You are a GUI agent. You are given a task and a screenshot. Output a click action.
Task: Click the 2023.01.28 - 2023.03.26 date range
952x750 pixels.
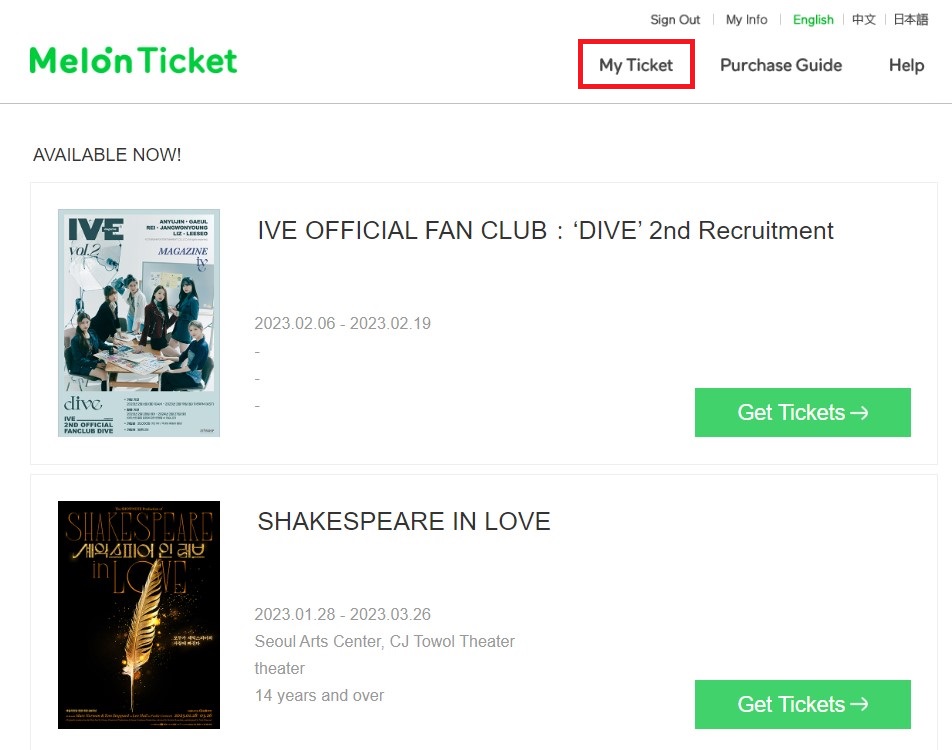click(343, 614)
